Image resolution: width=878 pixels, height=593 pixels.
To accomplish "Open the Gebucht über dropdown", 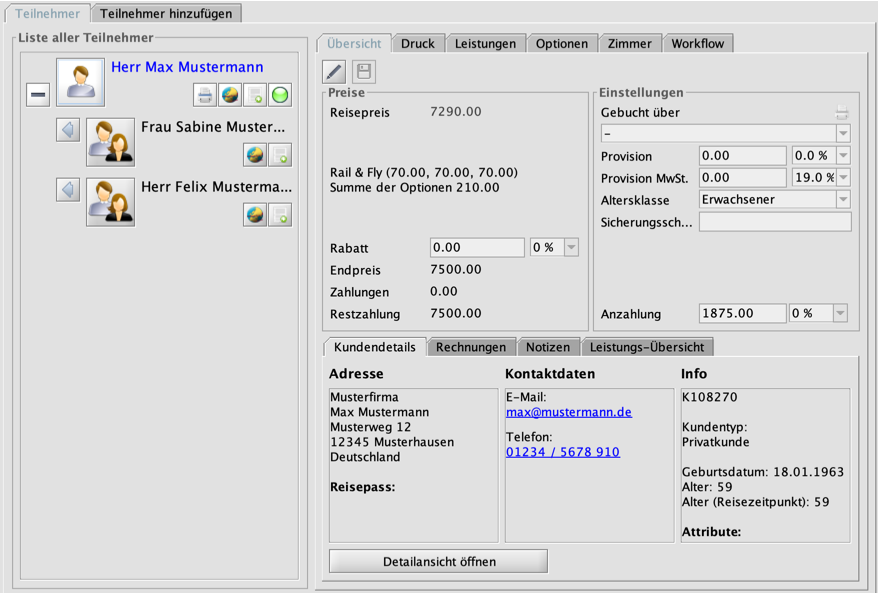I will click(x=843, y=134).
